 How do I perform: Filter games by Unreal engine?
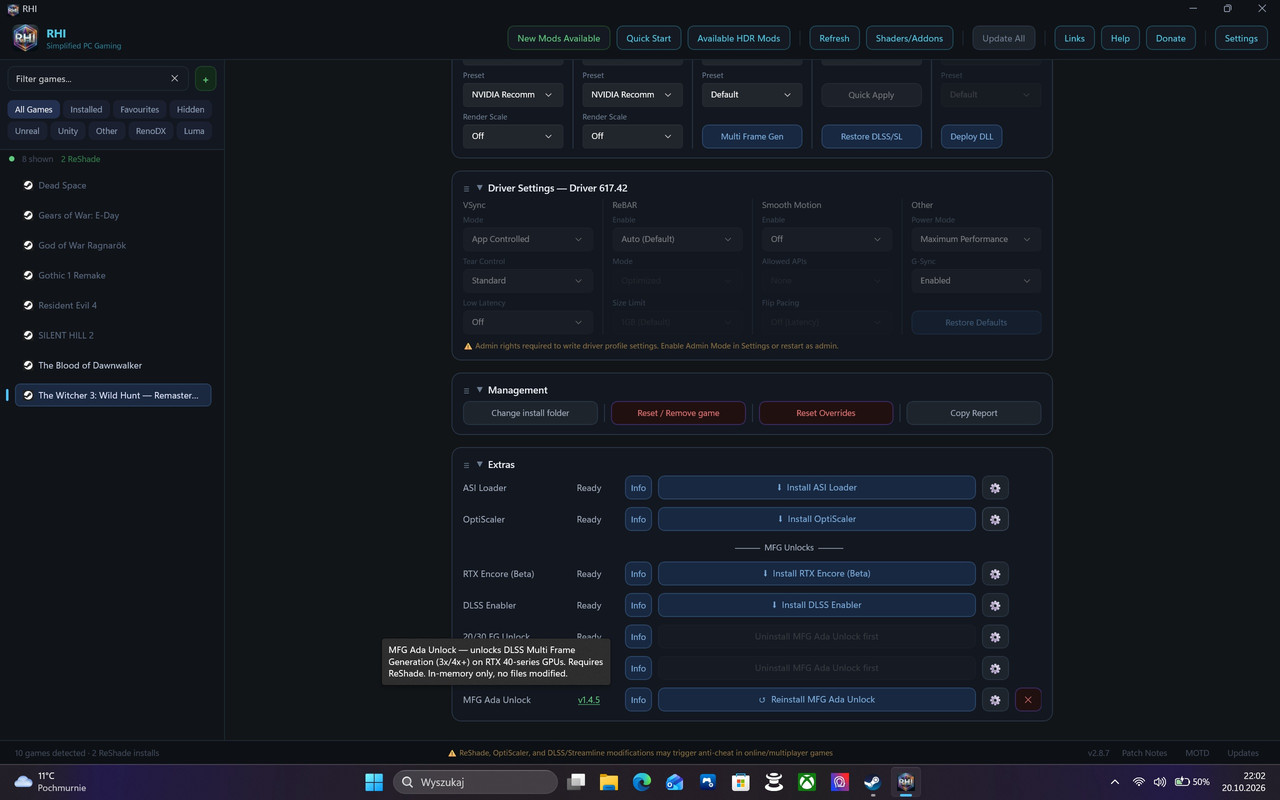click(x=27, y=131)
